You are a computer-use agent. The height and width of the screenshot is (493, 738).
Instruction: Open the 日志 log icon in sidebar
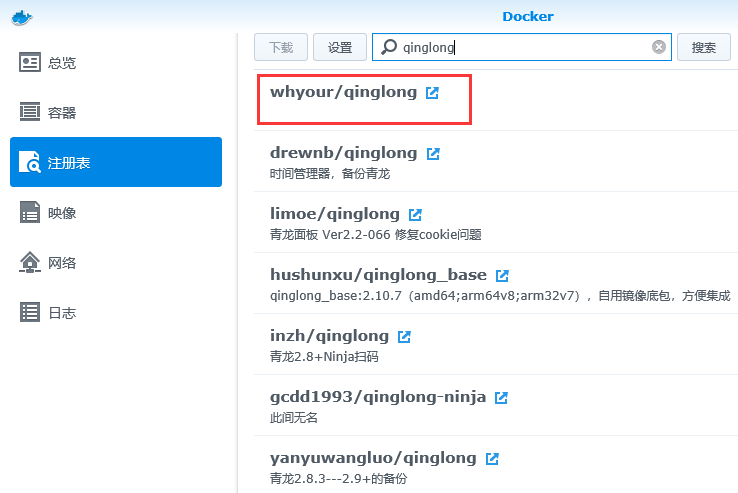pos(30,312)
